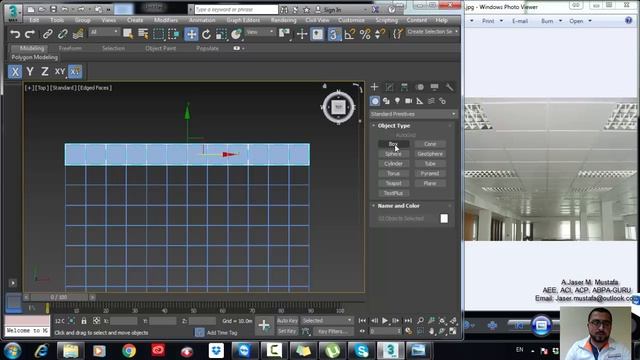The height and width of the screenshot is (360, 640).
Task: Open Standard Primitives category dropdown
Action: tap(413, 114)
